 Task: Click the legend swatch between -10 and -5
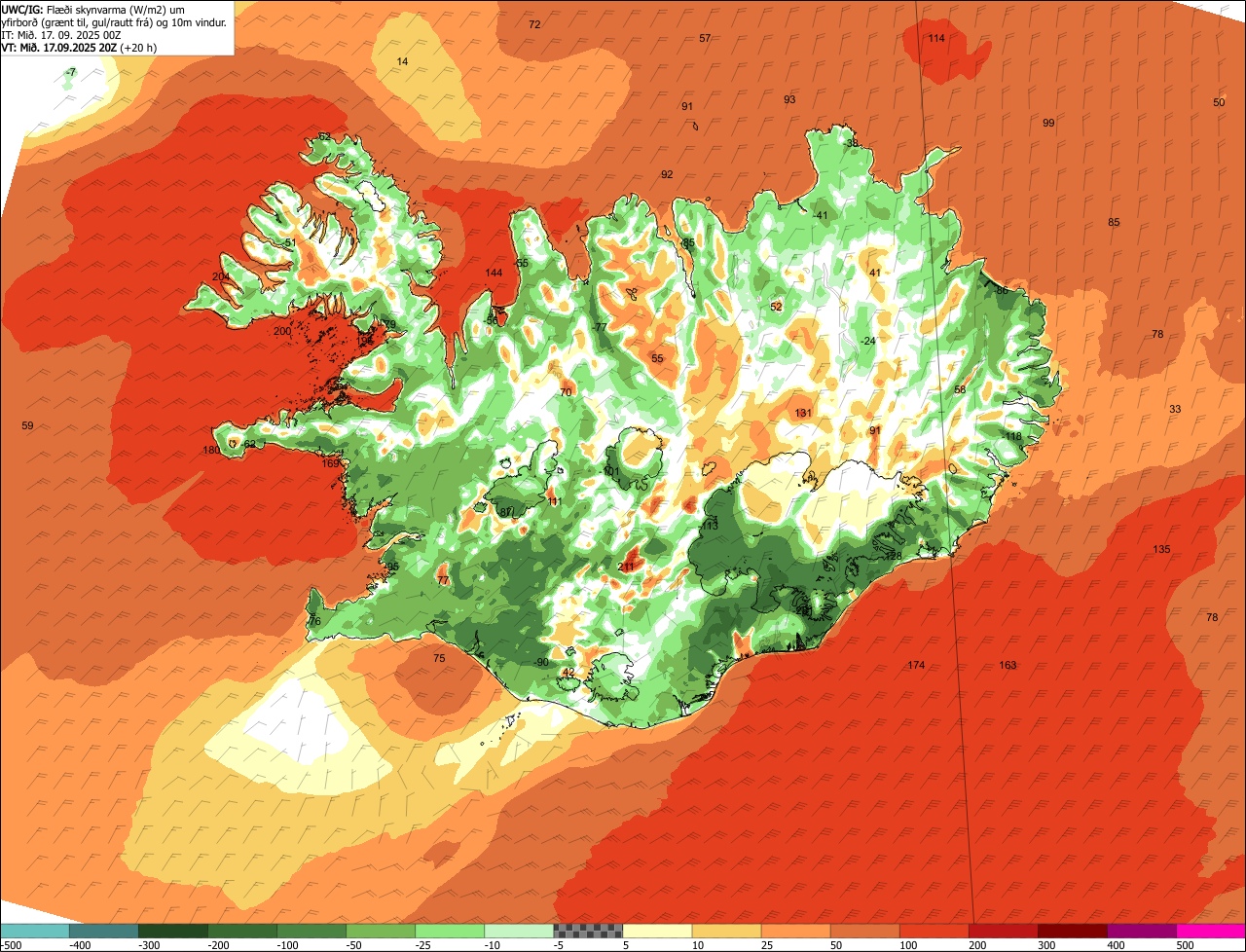[519, 931]
